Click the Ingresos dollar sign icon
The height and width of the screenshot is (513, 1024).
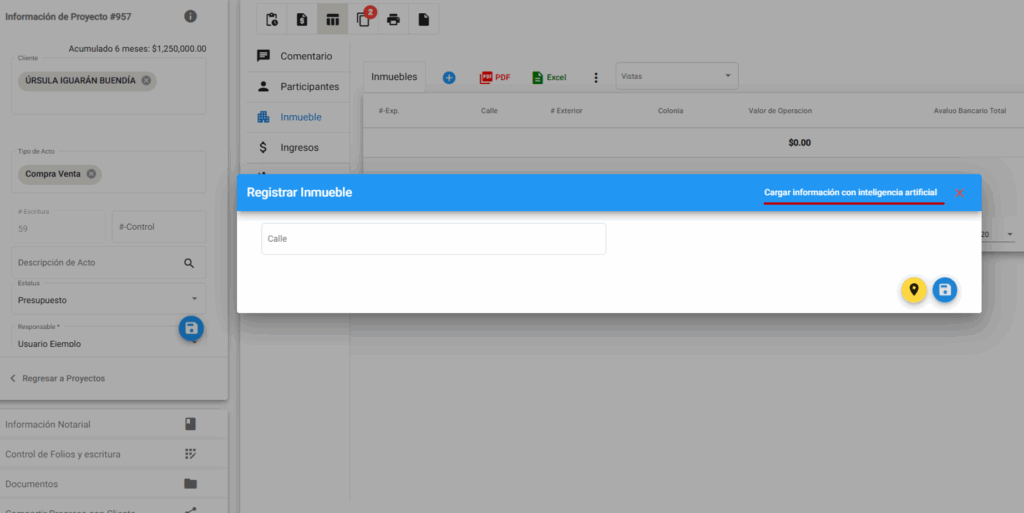pos(263,148)
